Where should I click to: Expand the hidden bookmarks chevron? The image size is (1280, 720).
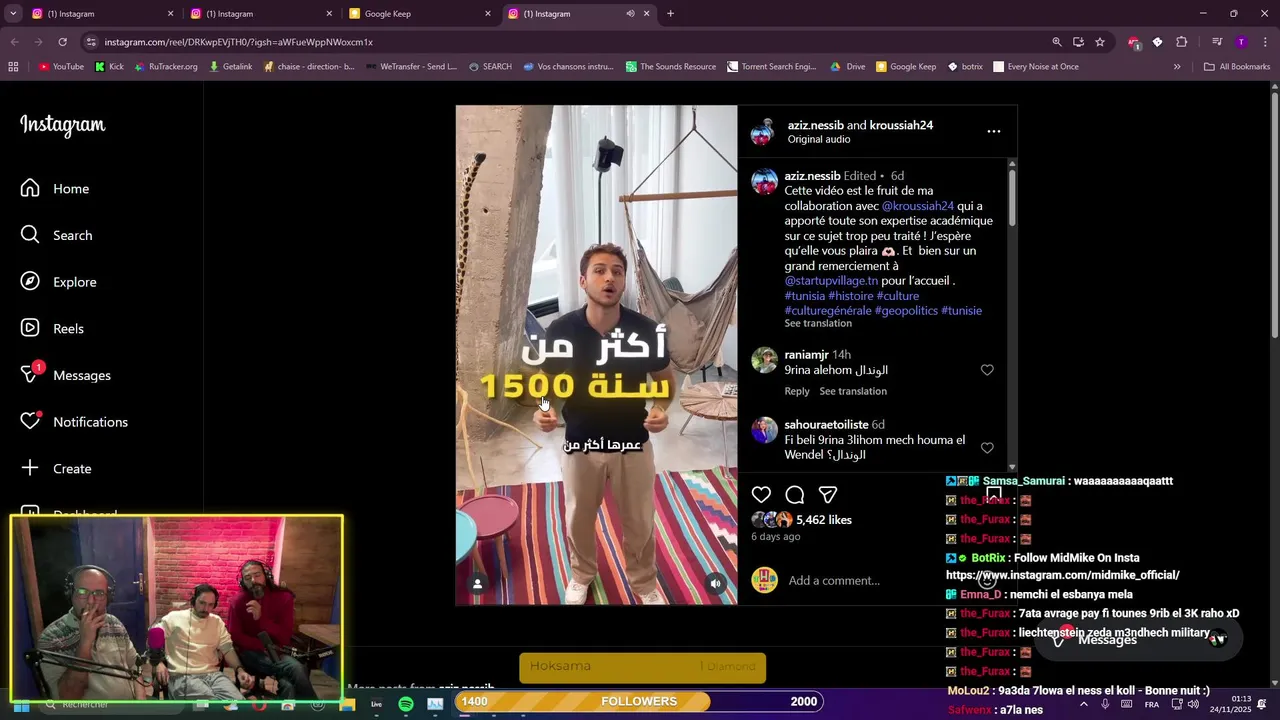[x=1177, y=67]
